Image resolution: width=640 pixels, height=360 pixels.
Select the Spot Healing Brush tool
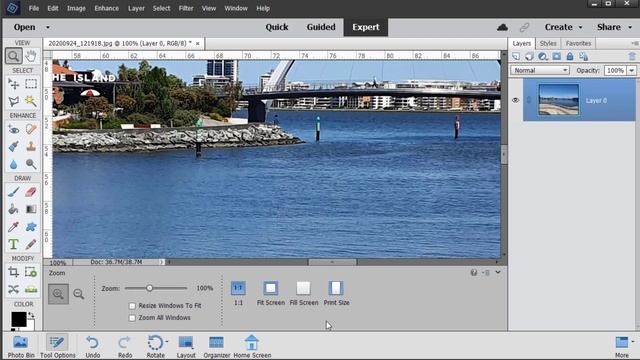(x=31, y=129)
